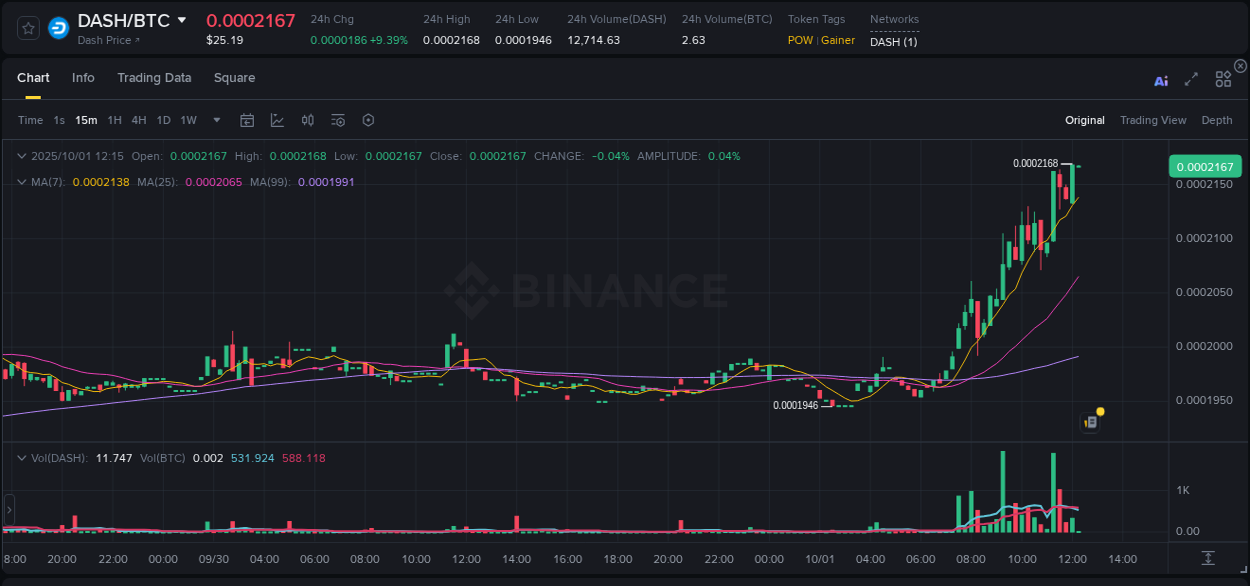Open the Binance Ai assistant
Viewport: 1250px width, 586px height.
point(1161,80)
